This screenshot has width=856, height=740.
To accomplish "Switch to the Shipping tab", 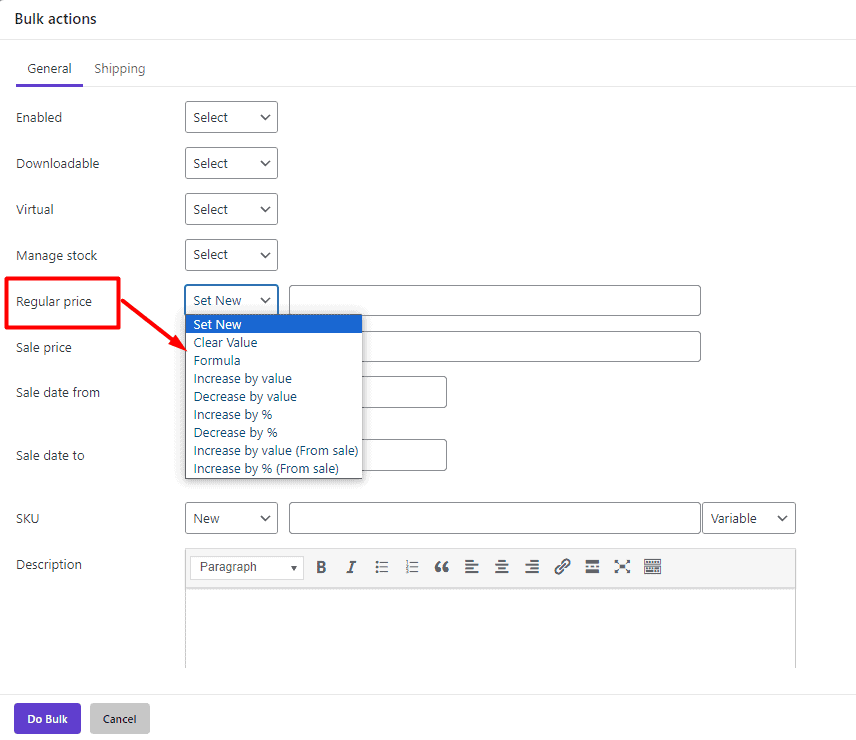I will pos(119,68).
